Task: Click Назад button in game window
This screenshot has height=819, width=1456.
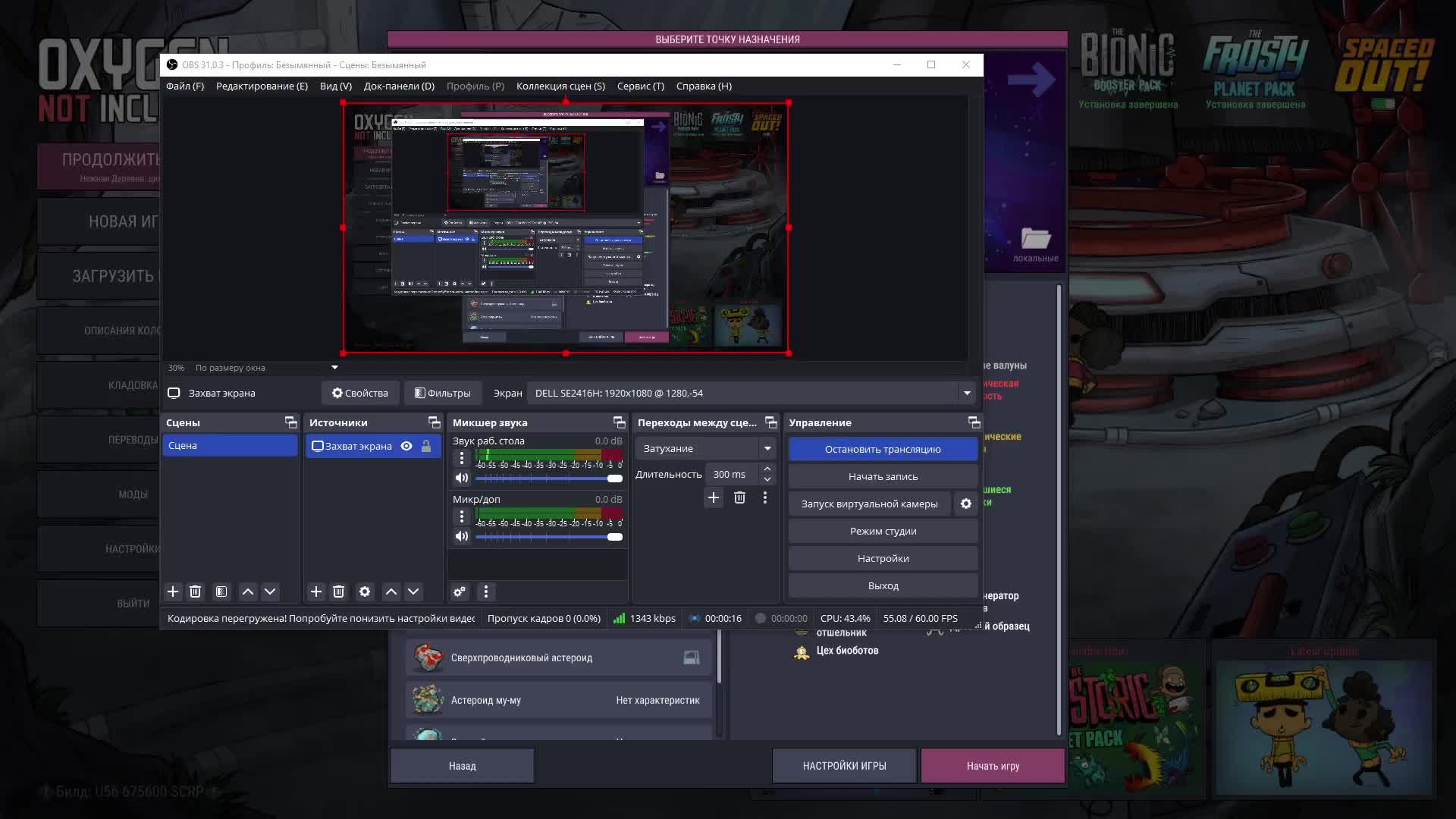Action: 462,766
